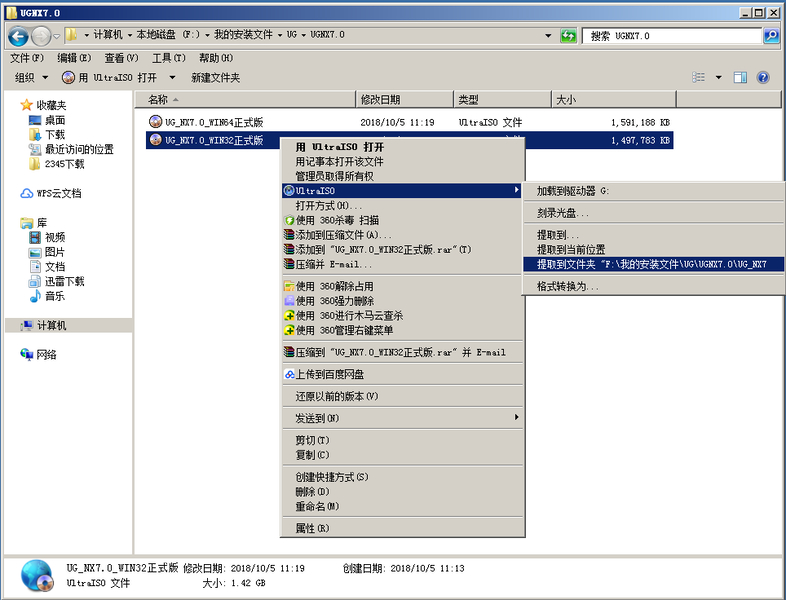
Task: Click 用 UltraISO 打开 toolbar button
Action: (x=109, y=77)
